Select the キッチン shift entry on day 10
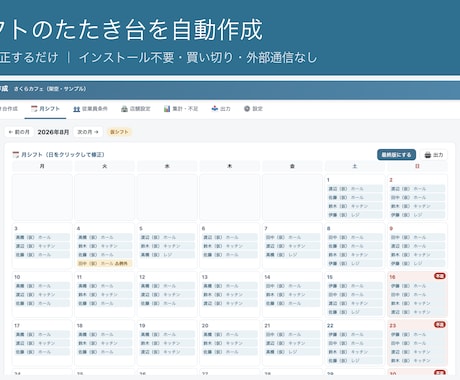460x380 pixels. 42,295
